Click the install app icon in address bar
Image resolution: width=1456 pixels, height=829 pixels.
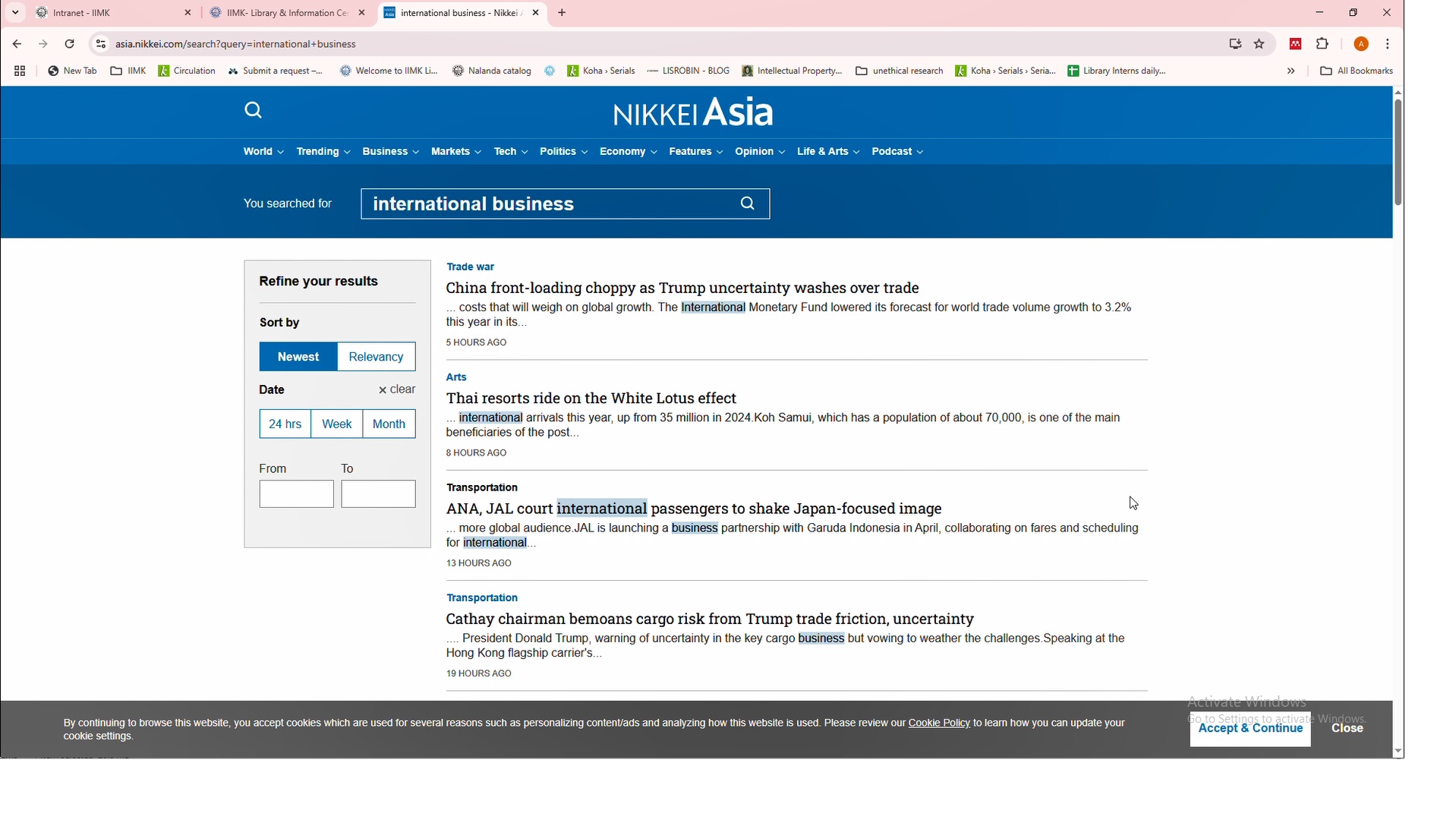point(1236,44)
